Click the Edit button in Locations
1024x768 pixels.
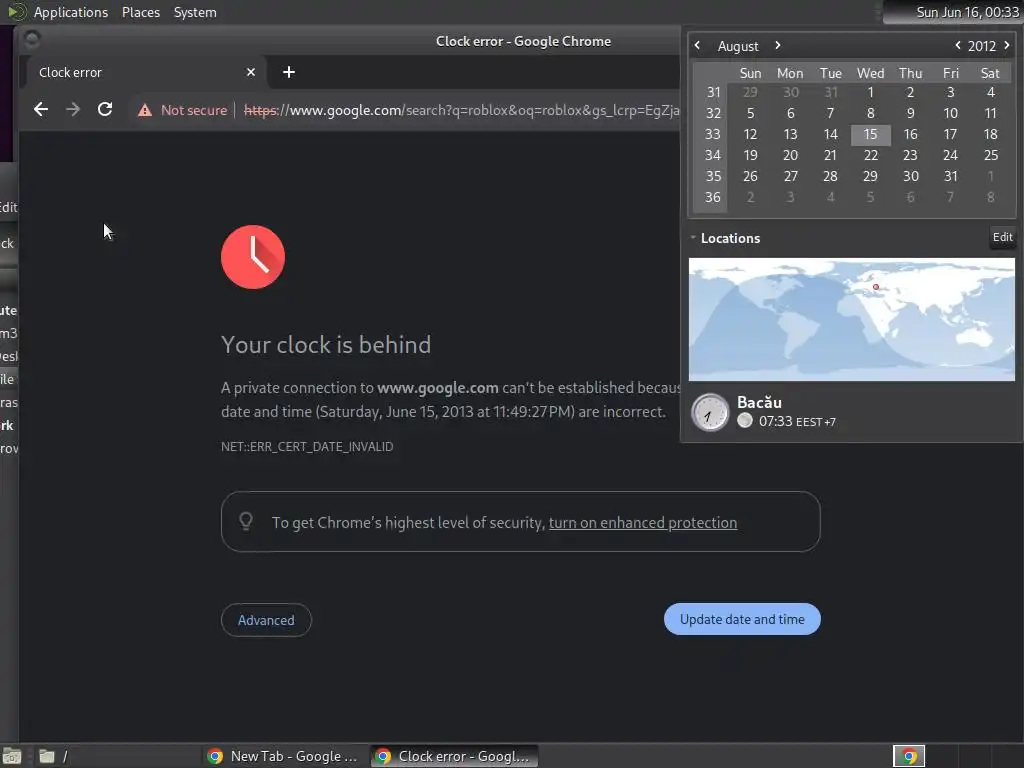pyautogui.click(x=1002, y=237)
